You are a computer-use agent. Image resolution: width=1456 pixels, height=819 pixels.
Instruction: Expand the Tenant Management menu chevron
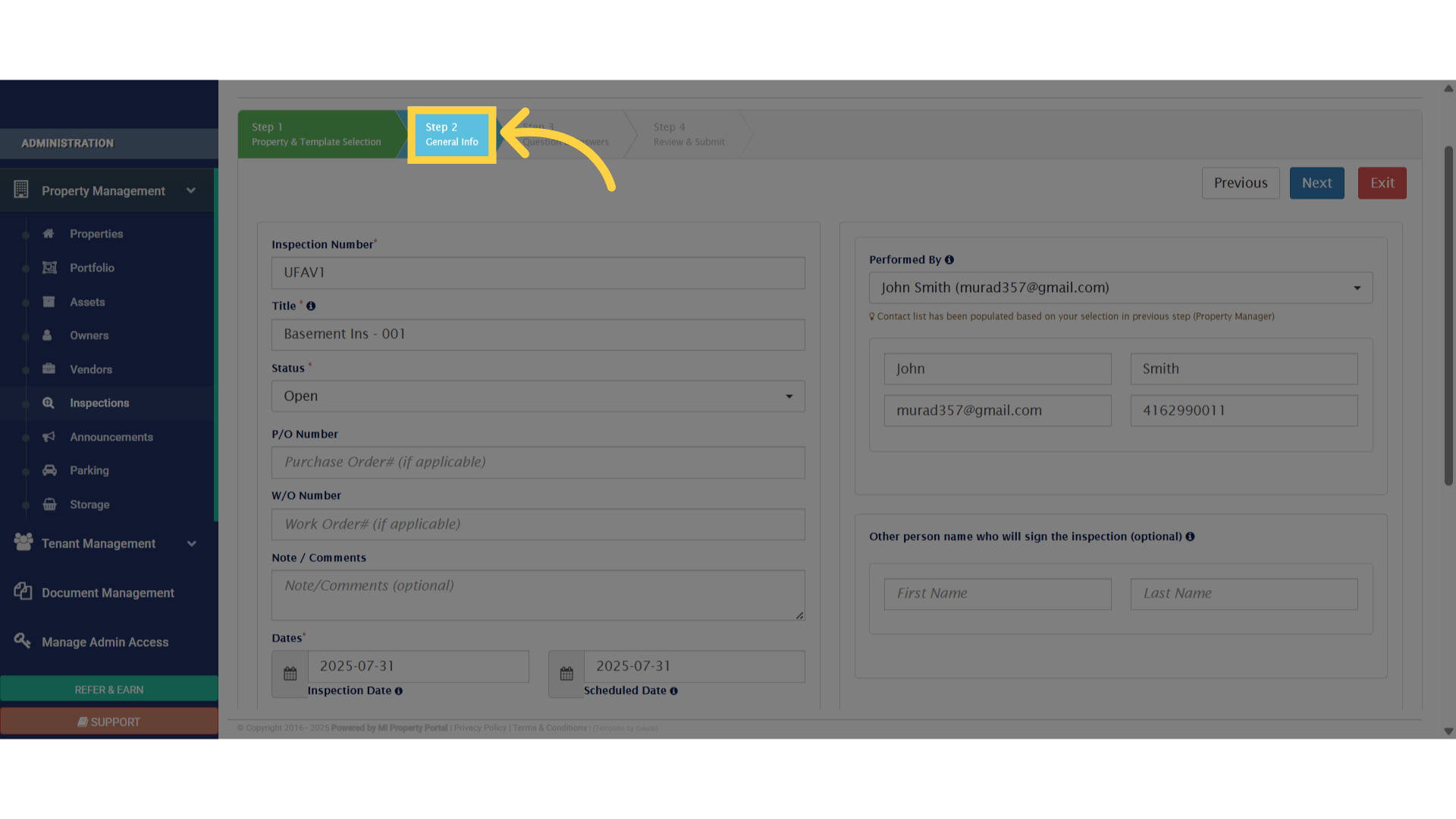click(192, 544)
